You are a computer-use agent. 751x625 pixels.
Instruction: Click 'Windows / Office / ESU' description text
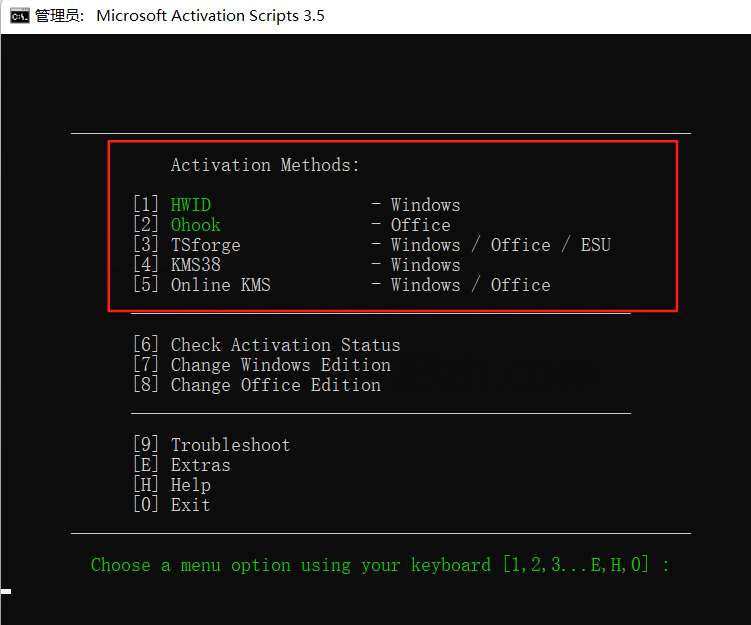click(500, 245)
